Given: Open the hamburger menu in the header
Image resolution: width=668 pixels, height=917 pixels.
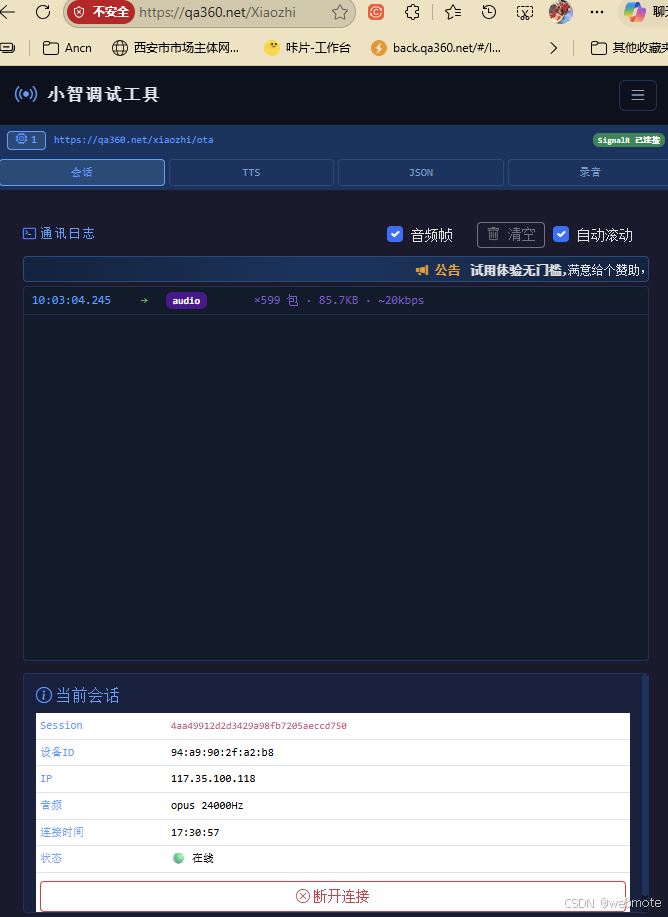Looking at the screenshot, I should point(638,95).
